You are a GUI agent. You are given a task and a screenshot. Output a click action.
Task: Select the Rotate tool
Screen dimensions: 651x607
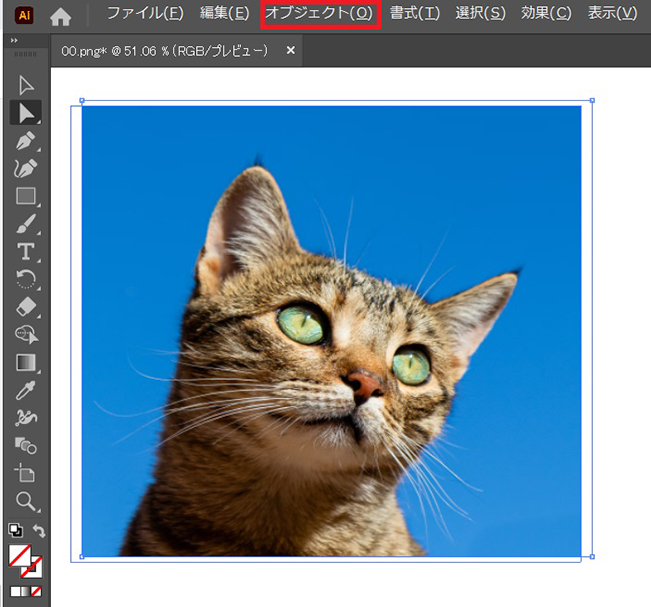(x=26, y=279)
